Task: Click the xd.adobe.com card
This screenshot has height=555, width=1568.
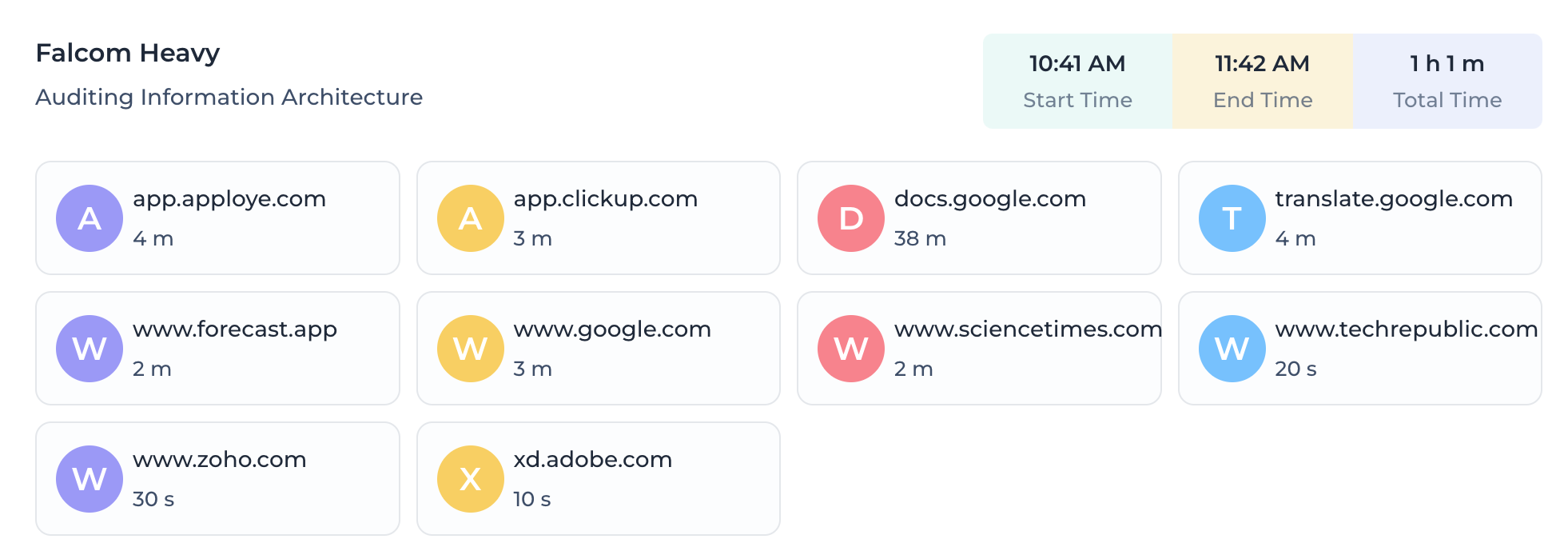Action: point(598,478)
